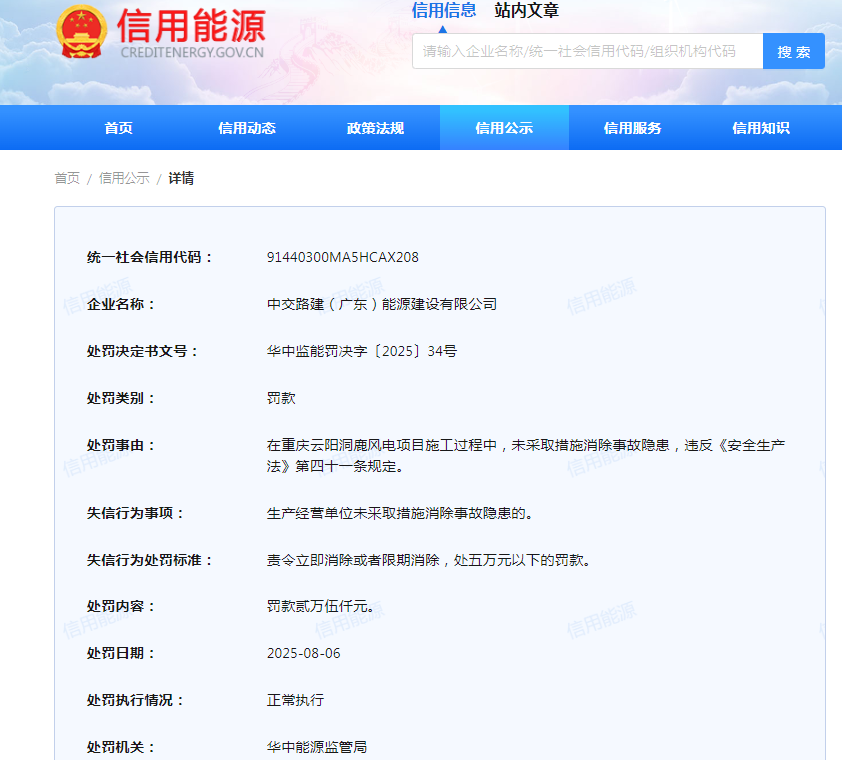
Task: Click the CREDITENERGY.GOV.CN domain text
Action: click(x=192, y=52)
